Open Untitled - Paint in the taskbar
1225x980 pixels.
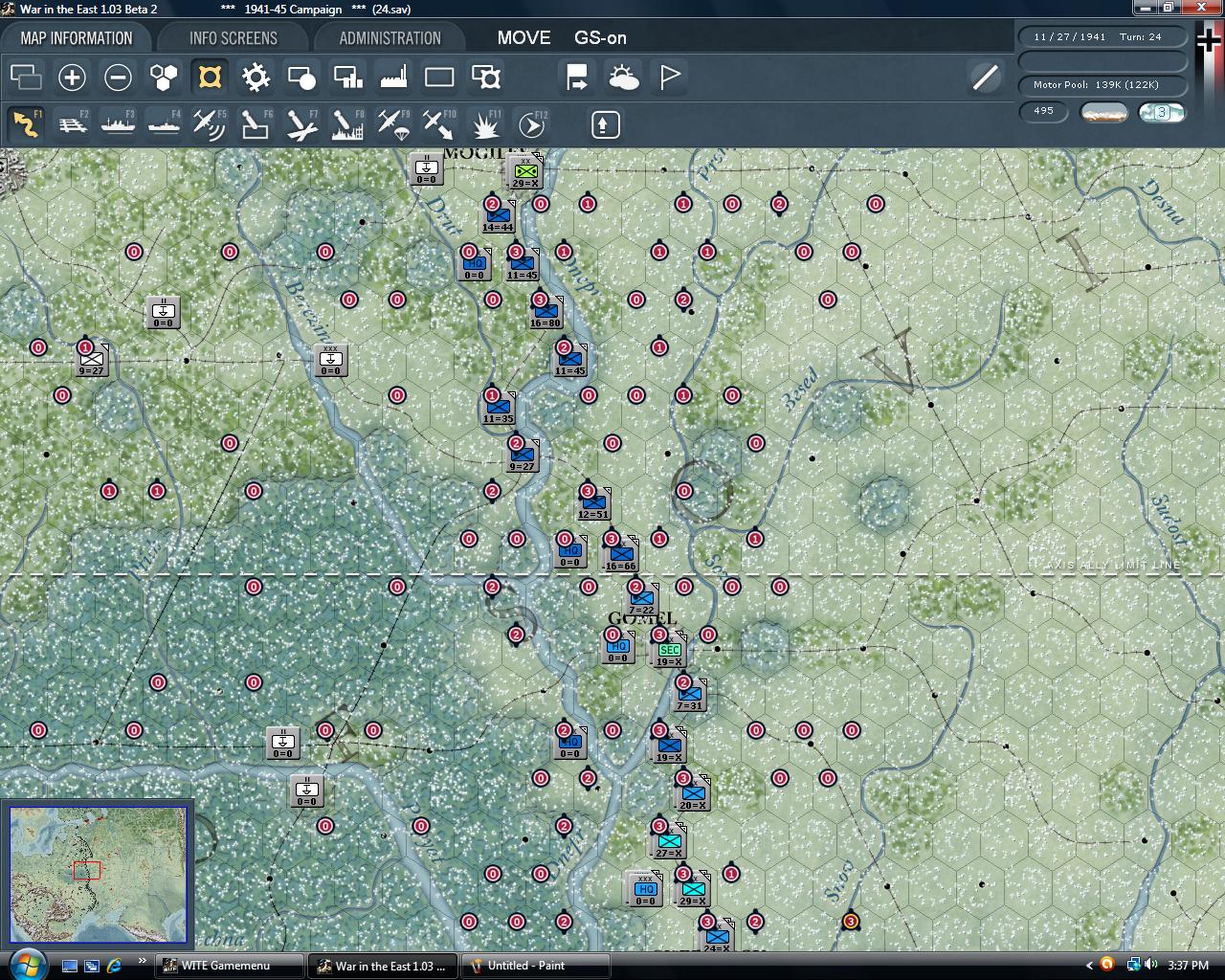click(537, 966)
